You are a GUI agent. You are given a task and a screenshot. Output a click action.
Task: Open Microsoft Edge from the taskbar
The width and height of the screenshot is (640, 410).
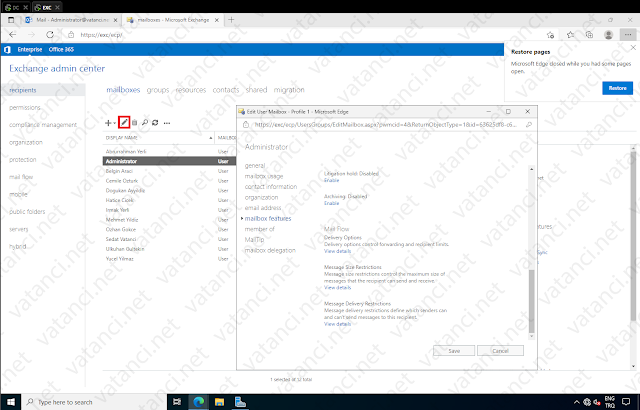click(198, 402)
